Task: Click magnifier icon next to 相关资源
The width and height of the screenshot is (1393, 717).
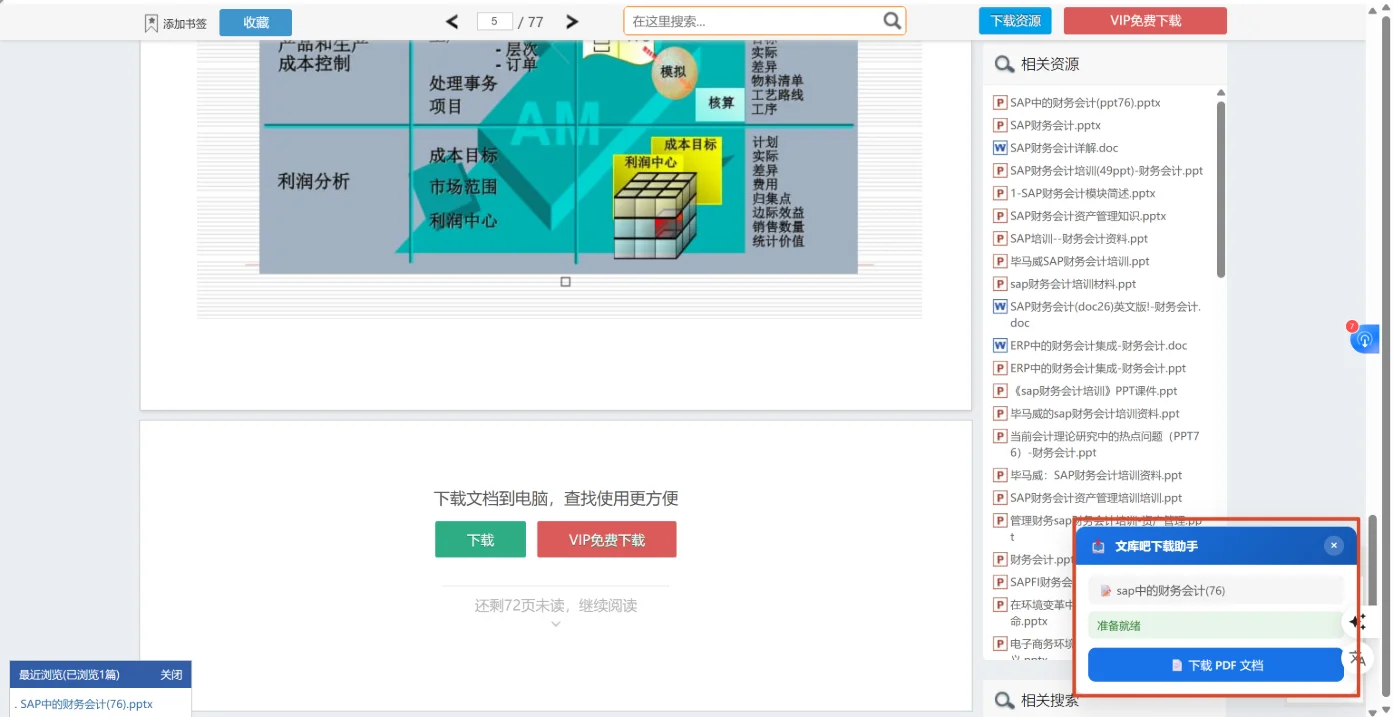Action: pyautogui.click(x=1004, y=65)
